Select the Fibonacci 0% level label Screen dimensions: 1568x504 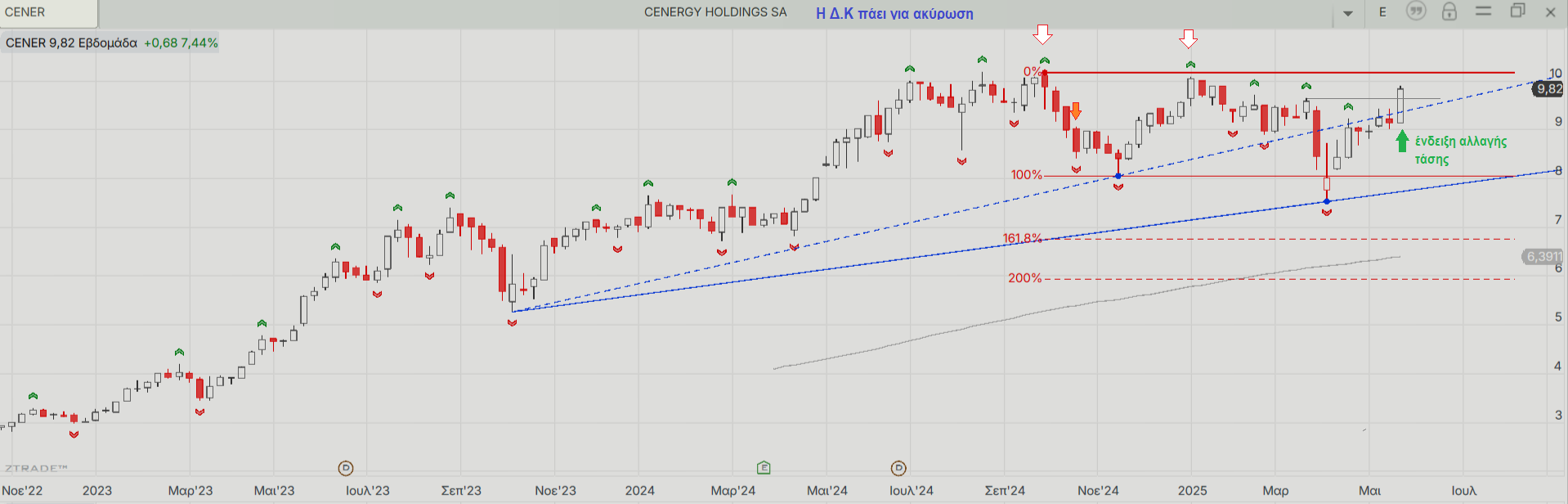click(x=1033, y=72)
